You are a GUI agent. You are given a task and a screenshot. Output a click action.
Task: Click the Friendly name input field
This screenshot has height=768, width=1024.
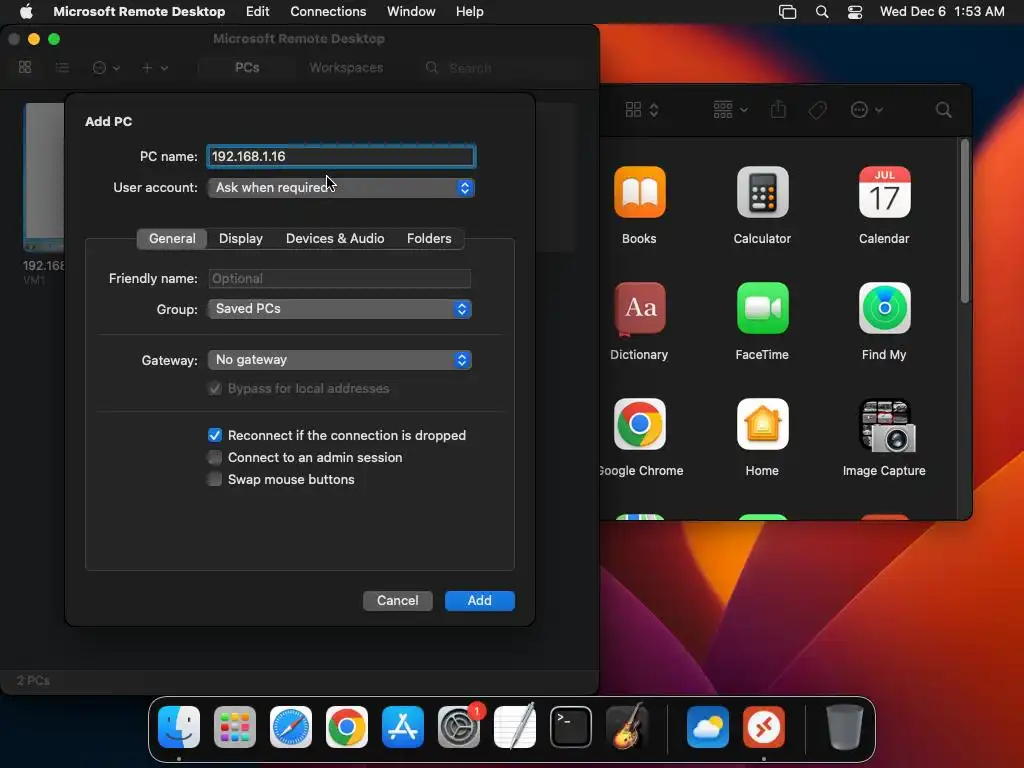point(340,278)
